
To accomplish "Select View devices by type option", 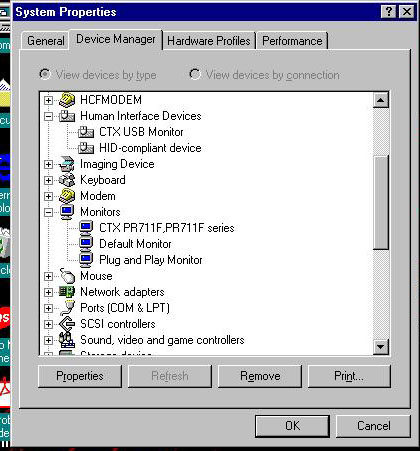I will [98, 75].
